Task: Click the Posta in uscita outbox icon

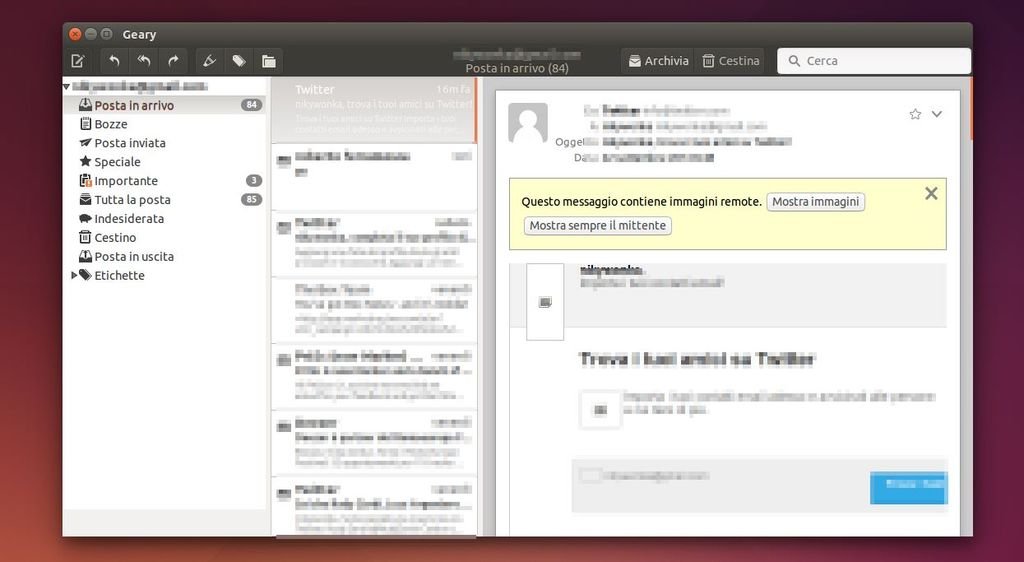Action: (x=85, y=256)
